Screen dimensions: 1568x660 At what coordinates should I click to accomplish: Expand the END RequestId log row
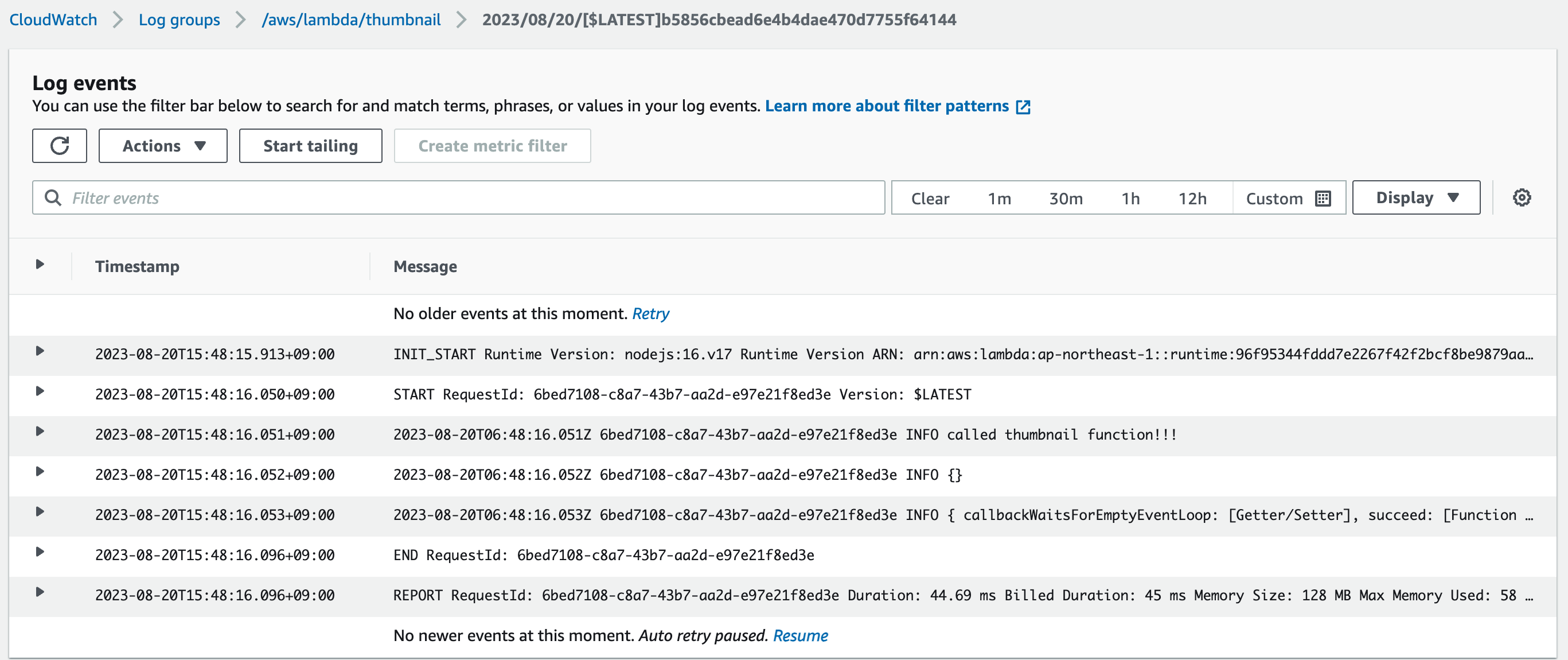(40, 552)
